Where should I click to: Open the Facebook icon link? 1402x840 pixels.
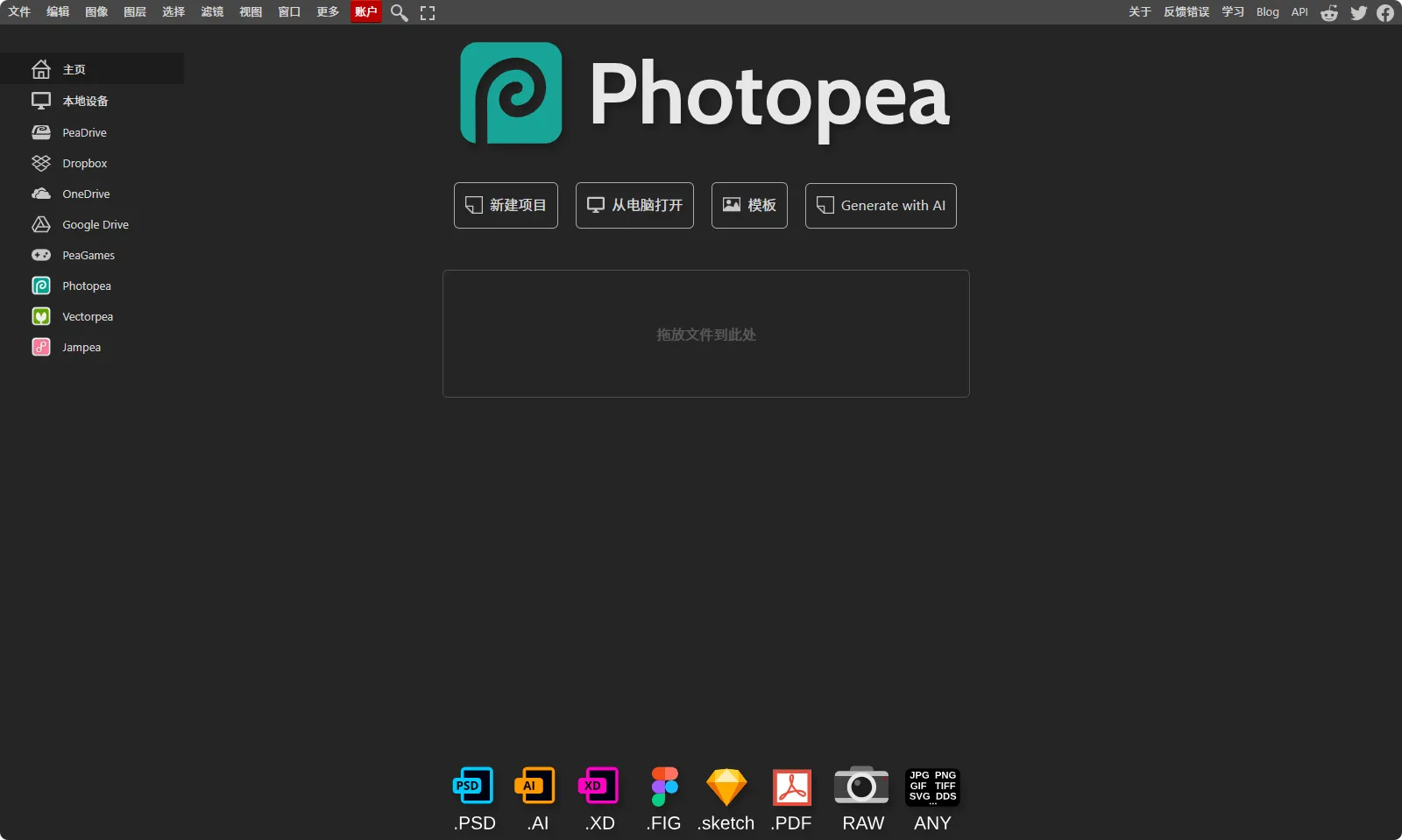[x=1385, y=13]
